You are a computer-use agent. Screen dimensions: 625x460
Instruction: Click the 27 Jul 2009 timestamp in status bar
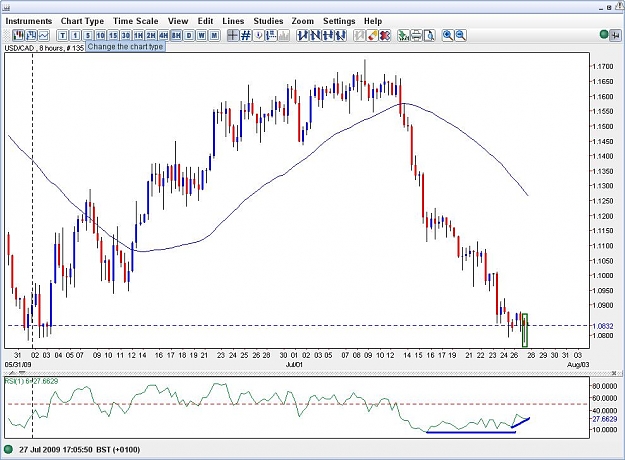click(x=79, y=450)
